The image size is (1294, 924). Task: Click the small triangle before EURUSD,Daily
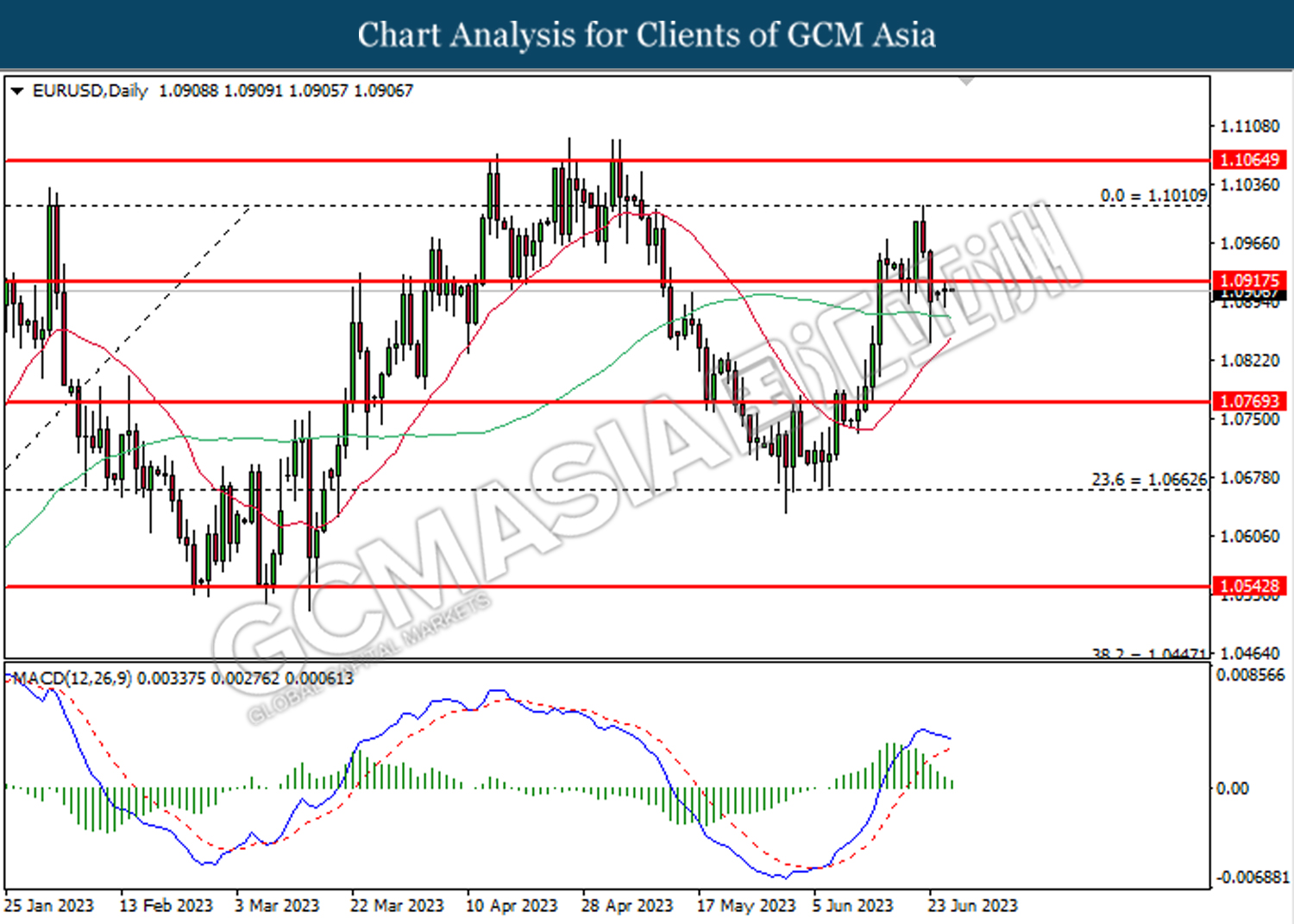click(x=16, y=91)
